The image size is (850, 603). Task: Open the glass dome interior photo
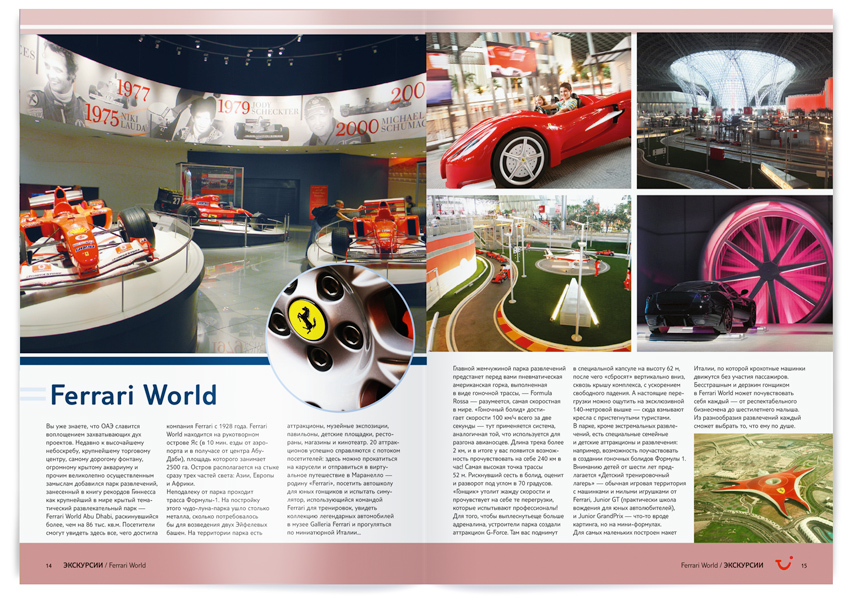[735, 111]
